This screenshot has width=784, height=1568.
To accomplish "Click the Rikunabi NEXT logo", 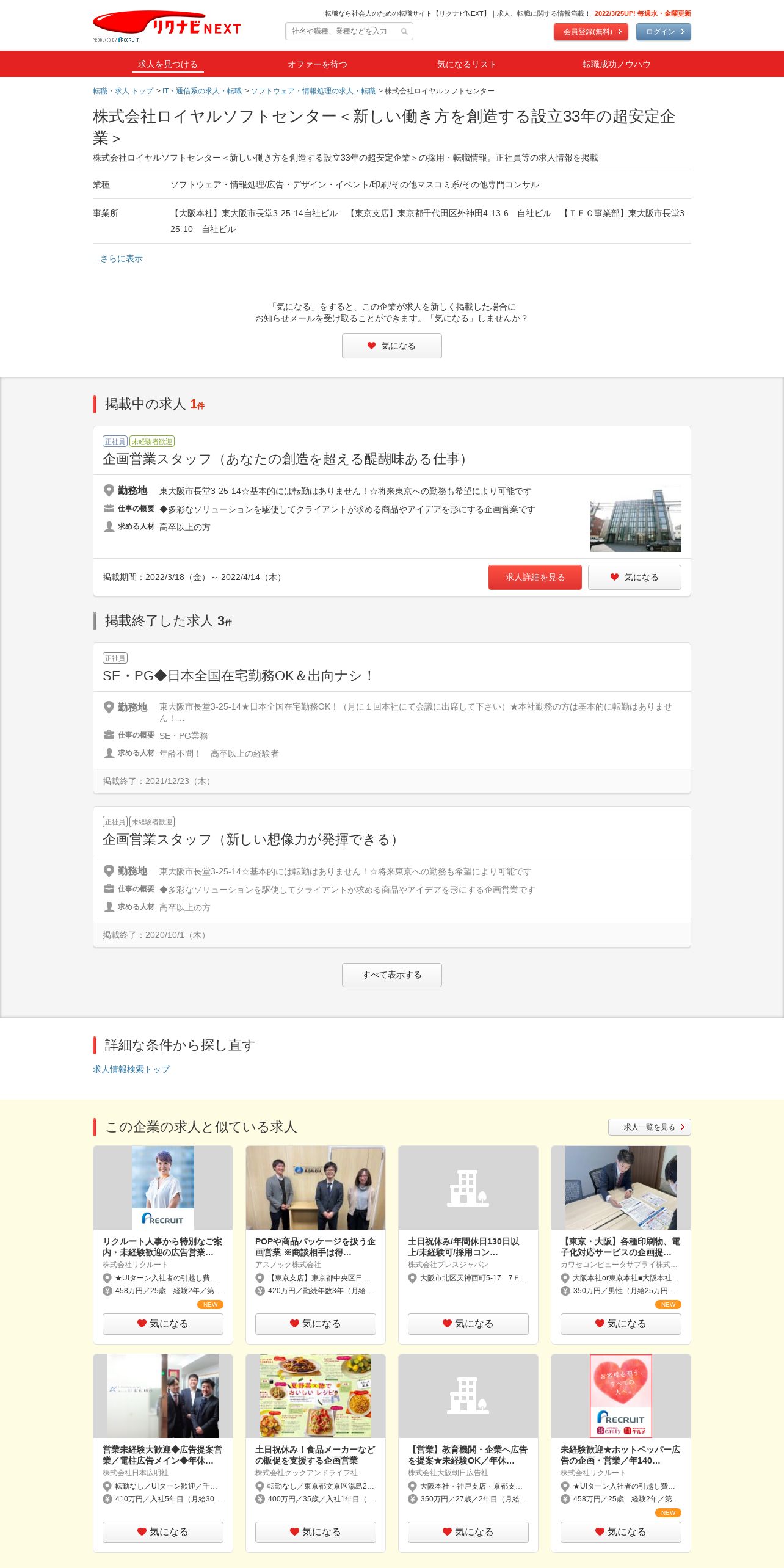I will 167,26.
